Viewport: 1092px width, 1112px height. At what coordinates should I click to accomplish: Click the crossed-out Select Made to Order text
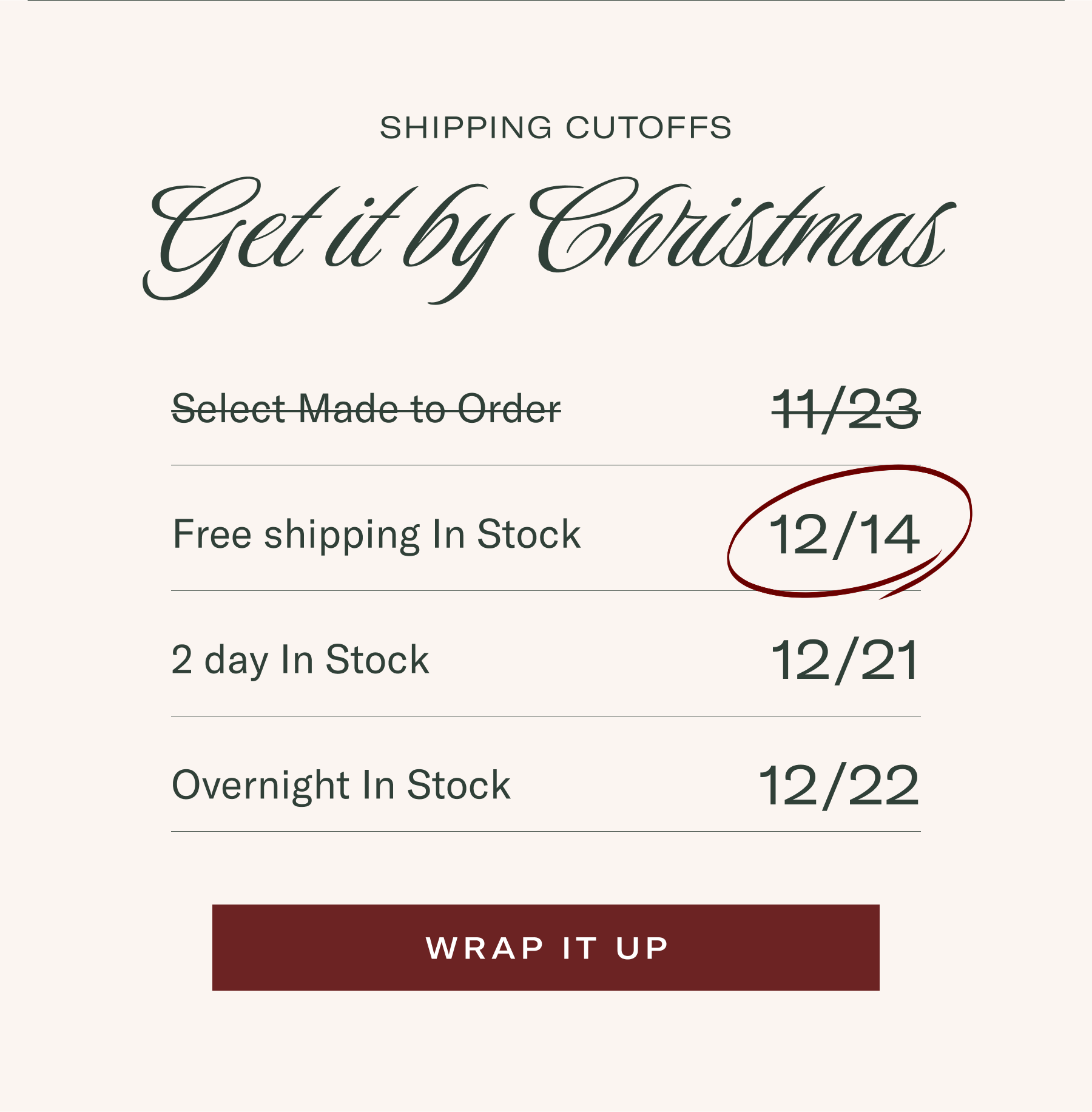pyautogui.click(x=366, y=408)
